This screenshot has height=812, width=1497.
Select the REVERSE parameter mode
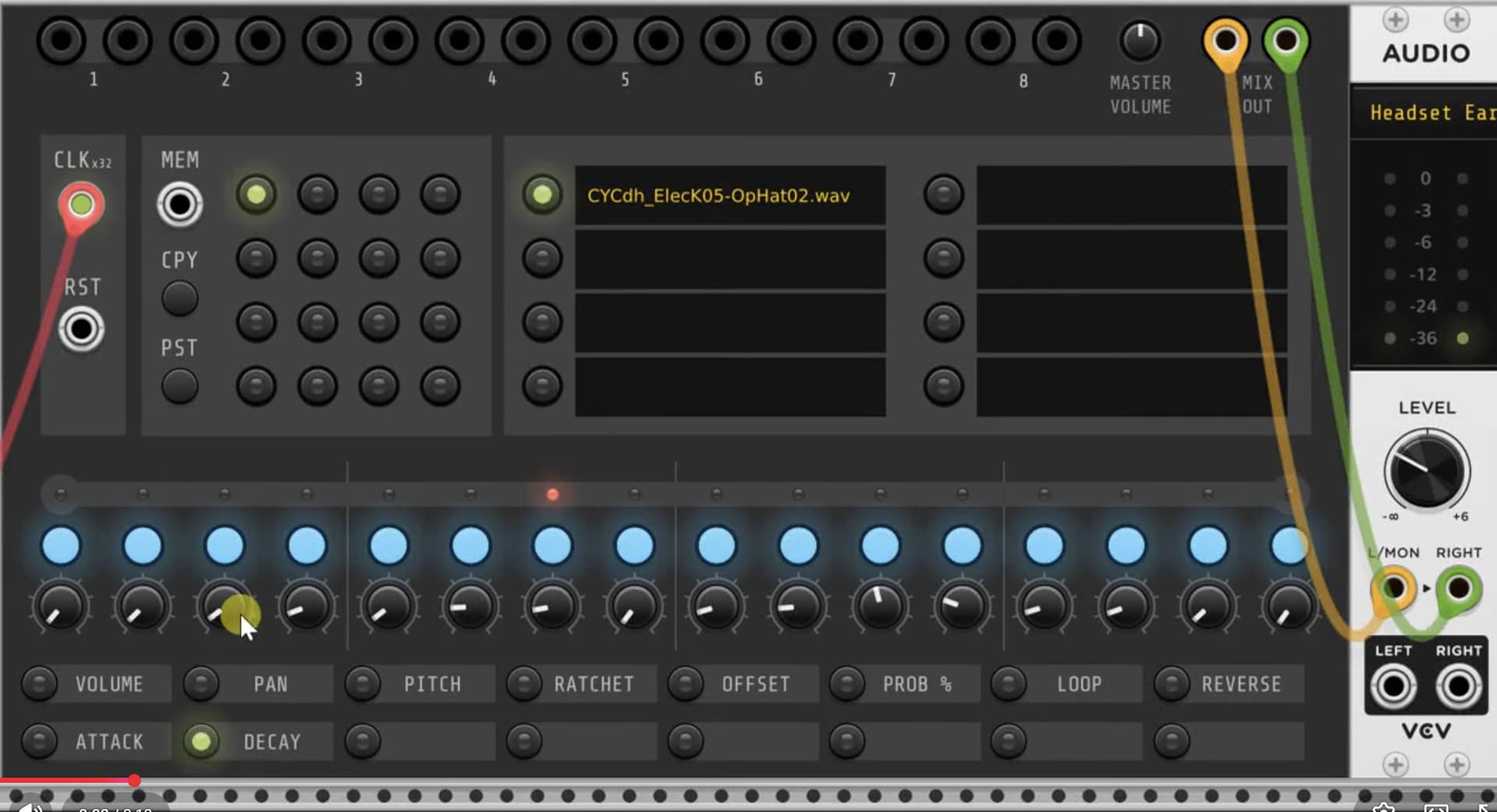pyautogui.click(x=1171, y=683)
